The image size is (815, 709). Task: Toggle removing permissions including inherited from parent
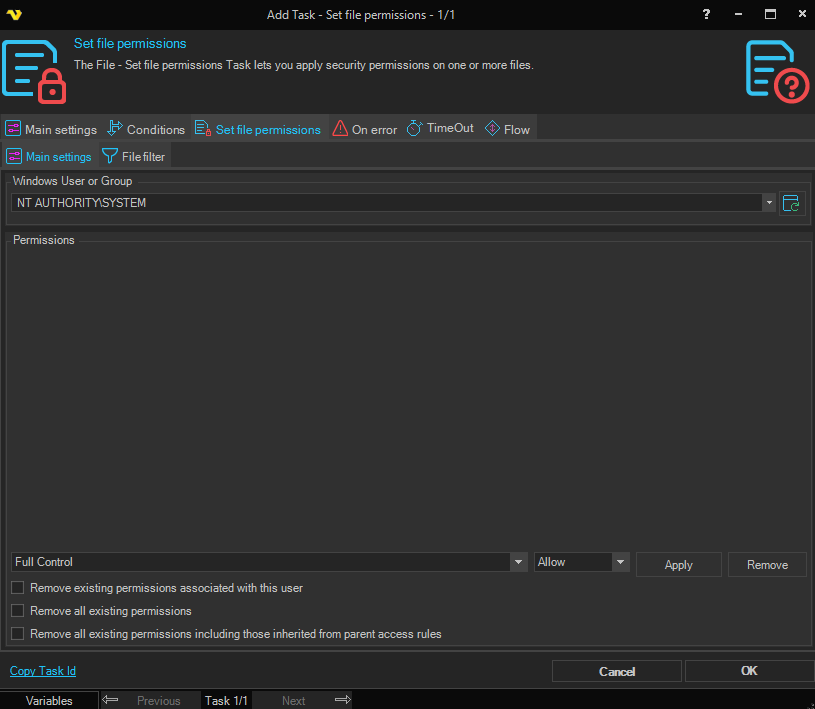point(17,634)
